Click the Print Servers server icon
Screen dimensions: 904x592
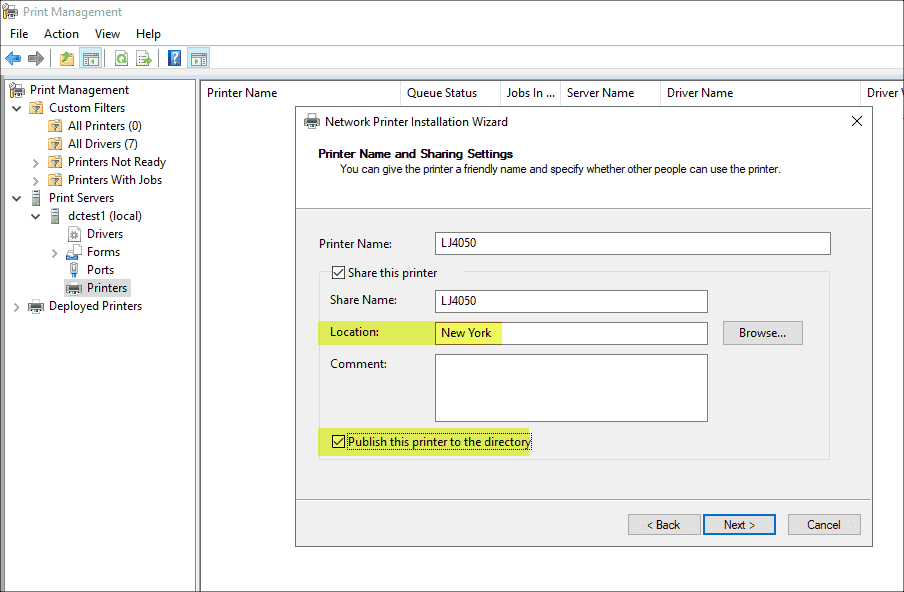(36, 198)
